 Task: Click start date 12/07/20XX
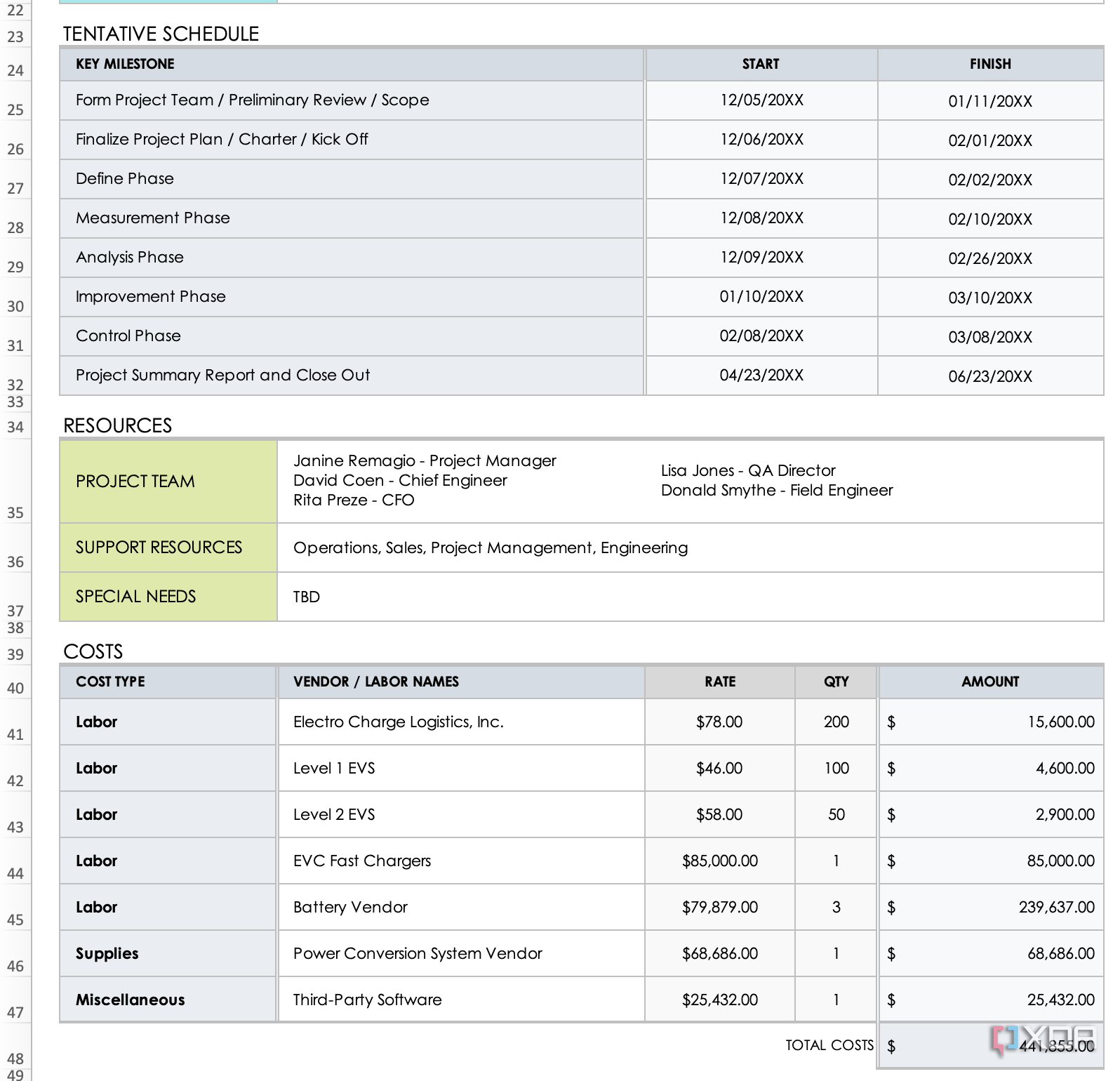point(761,179)
